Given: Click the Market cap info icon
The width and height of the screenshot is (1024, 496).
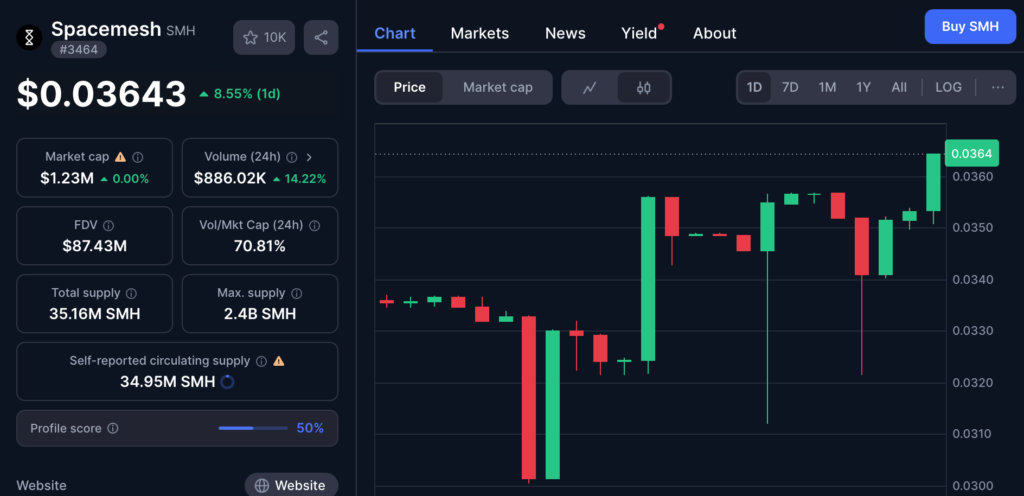Looking at the screenshot, I should pyautogui.click(x=138, y=157).
